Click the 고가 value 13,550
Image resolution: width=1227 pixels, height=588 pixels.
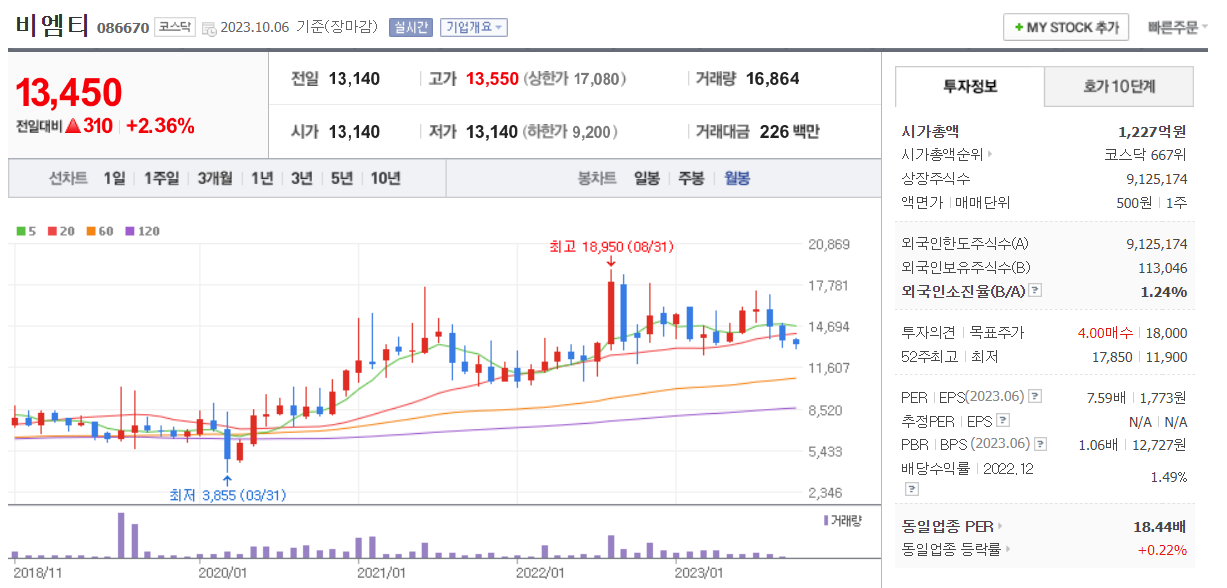492,78
